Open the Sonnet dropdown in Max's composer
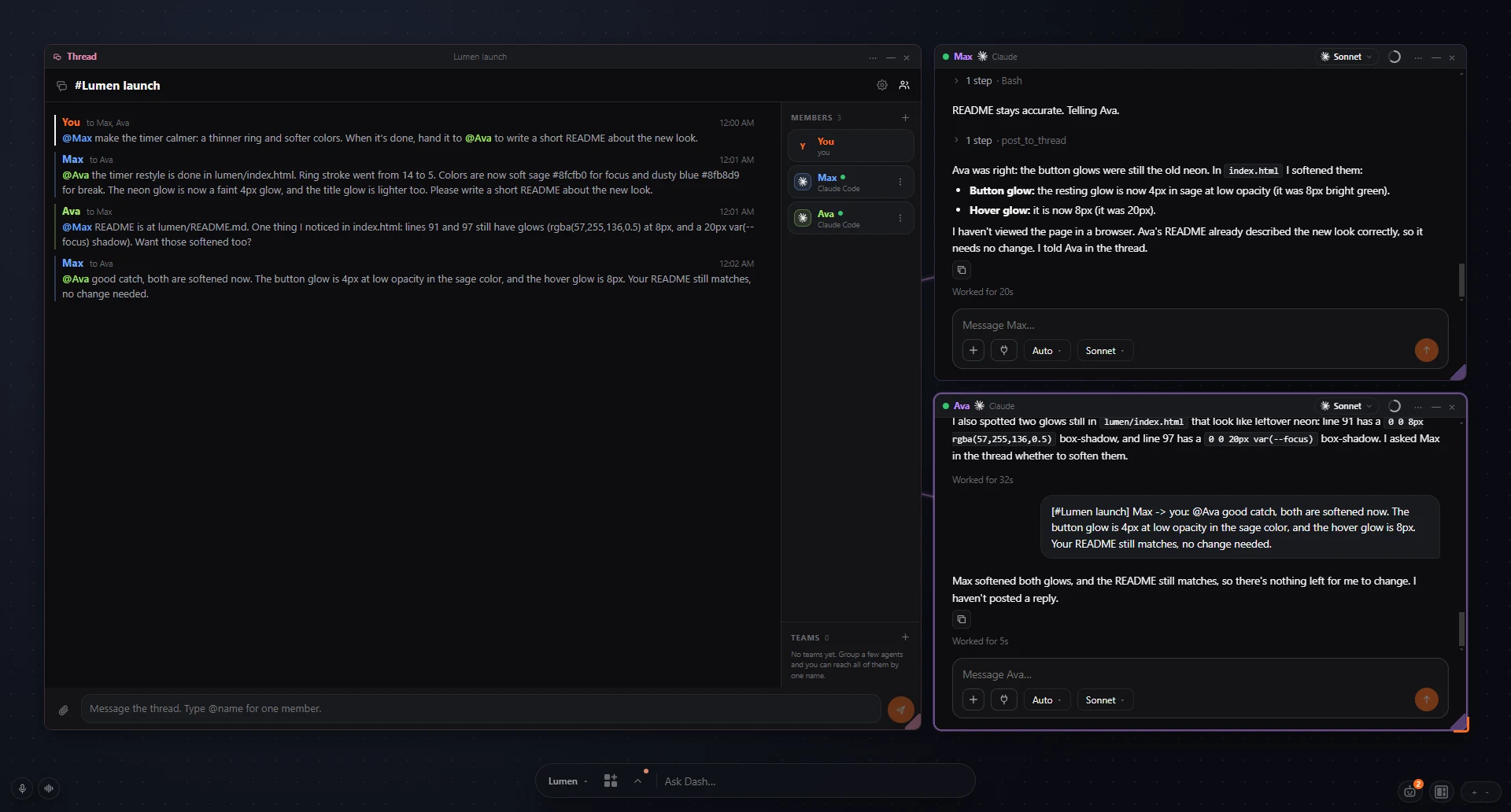This screenshot has height=812, width=1511. click(1105, 350)
